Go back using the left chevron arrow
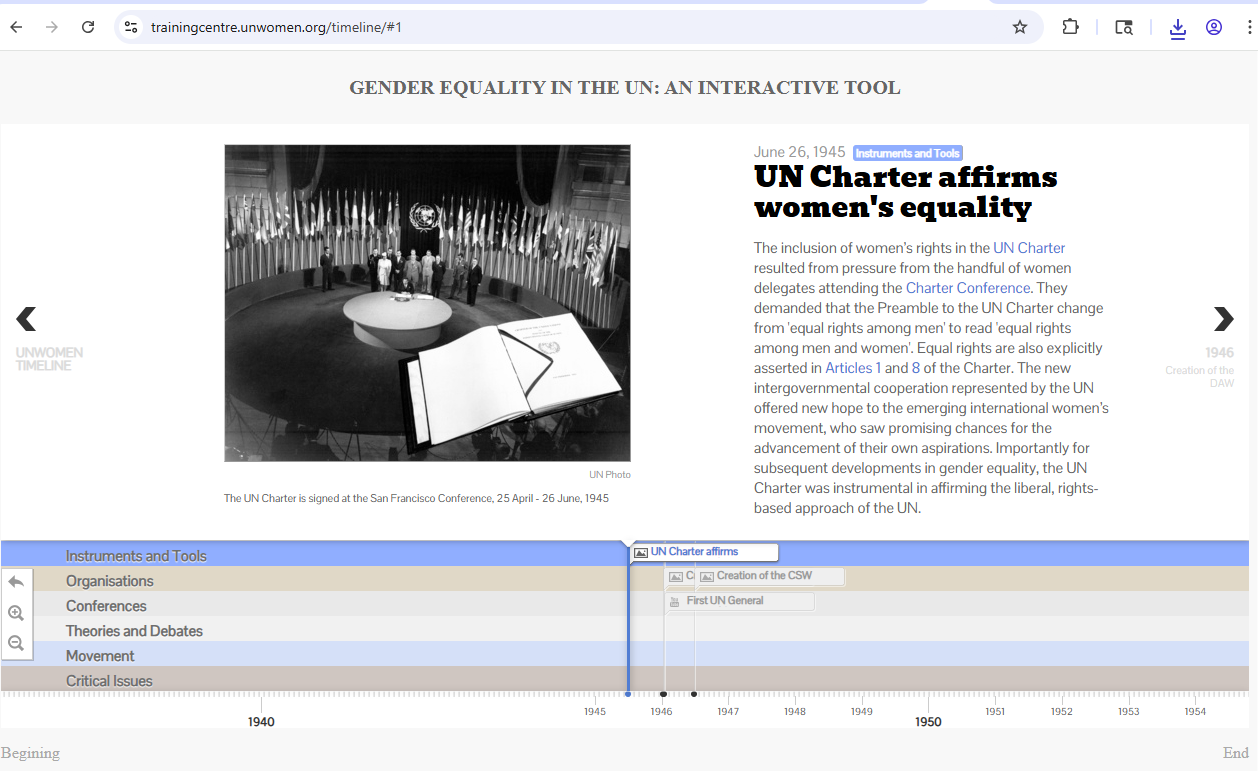Image resolution: width=1258 pixels, height=771 pixels. 26,319
